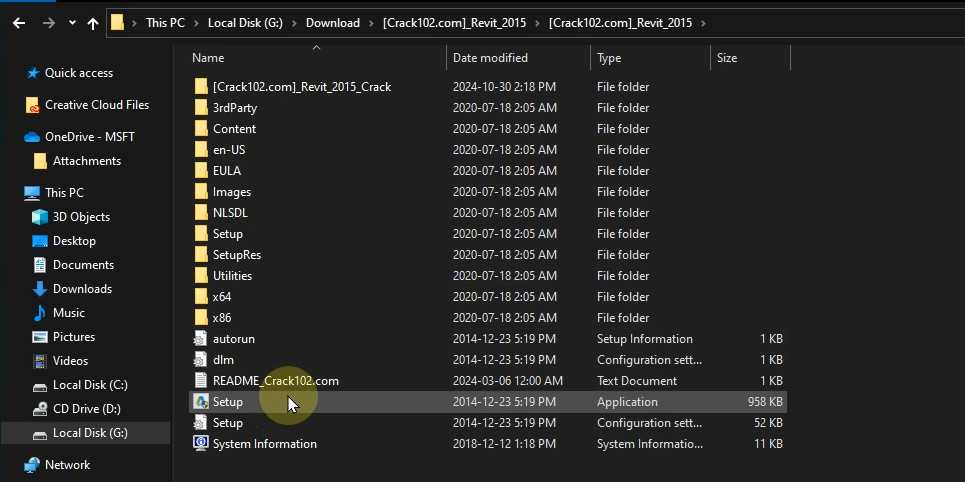Click the CD Drive (D:) icon
This screenshot has width=965, height=482.
(x=40, y=409)
